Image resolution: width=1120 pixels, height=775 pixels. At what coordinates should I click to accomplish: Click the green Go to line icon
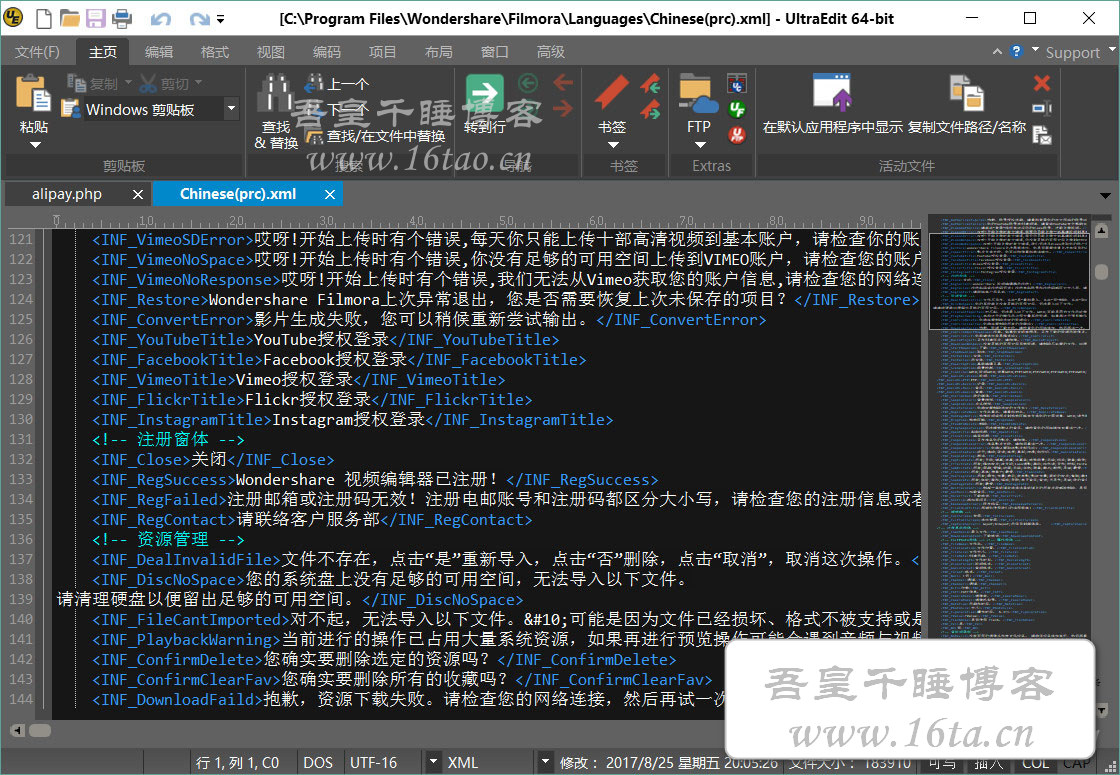click(485, 95)
